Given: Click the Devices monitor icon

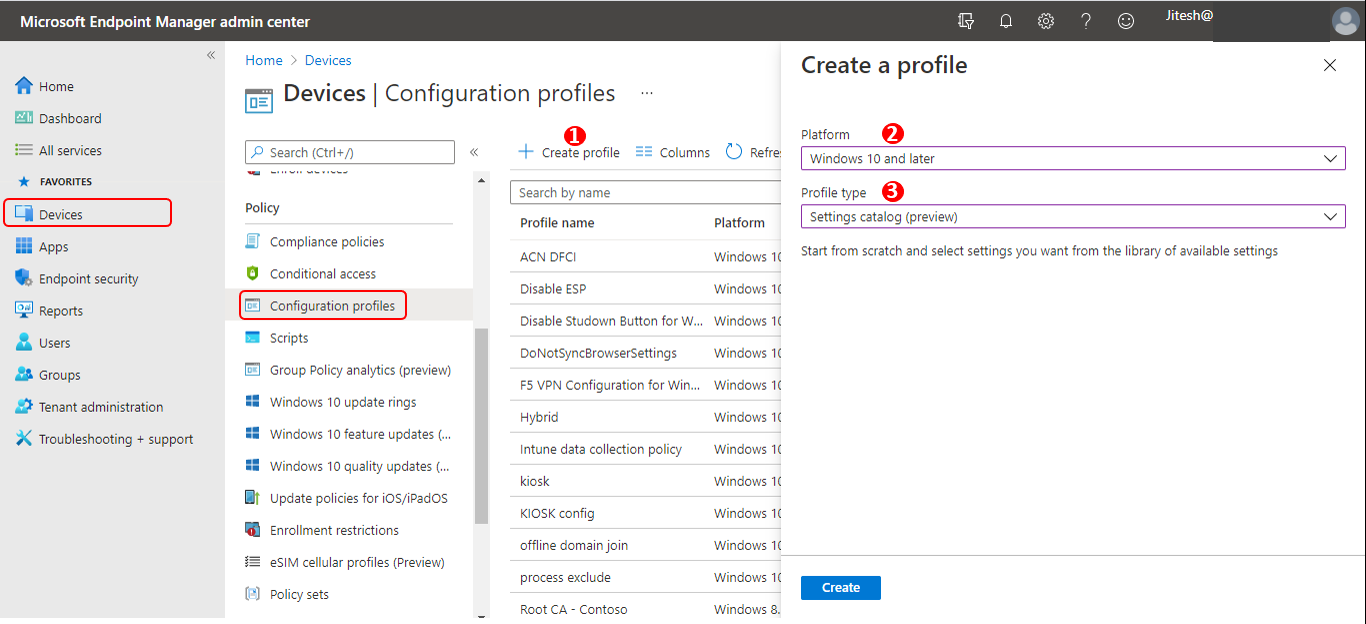Looking at the screenshot, I should pyautogui.click(x=24, y=214).
